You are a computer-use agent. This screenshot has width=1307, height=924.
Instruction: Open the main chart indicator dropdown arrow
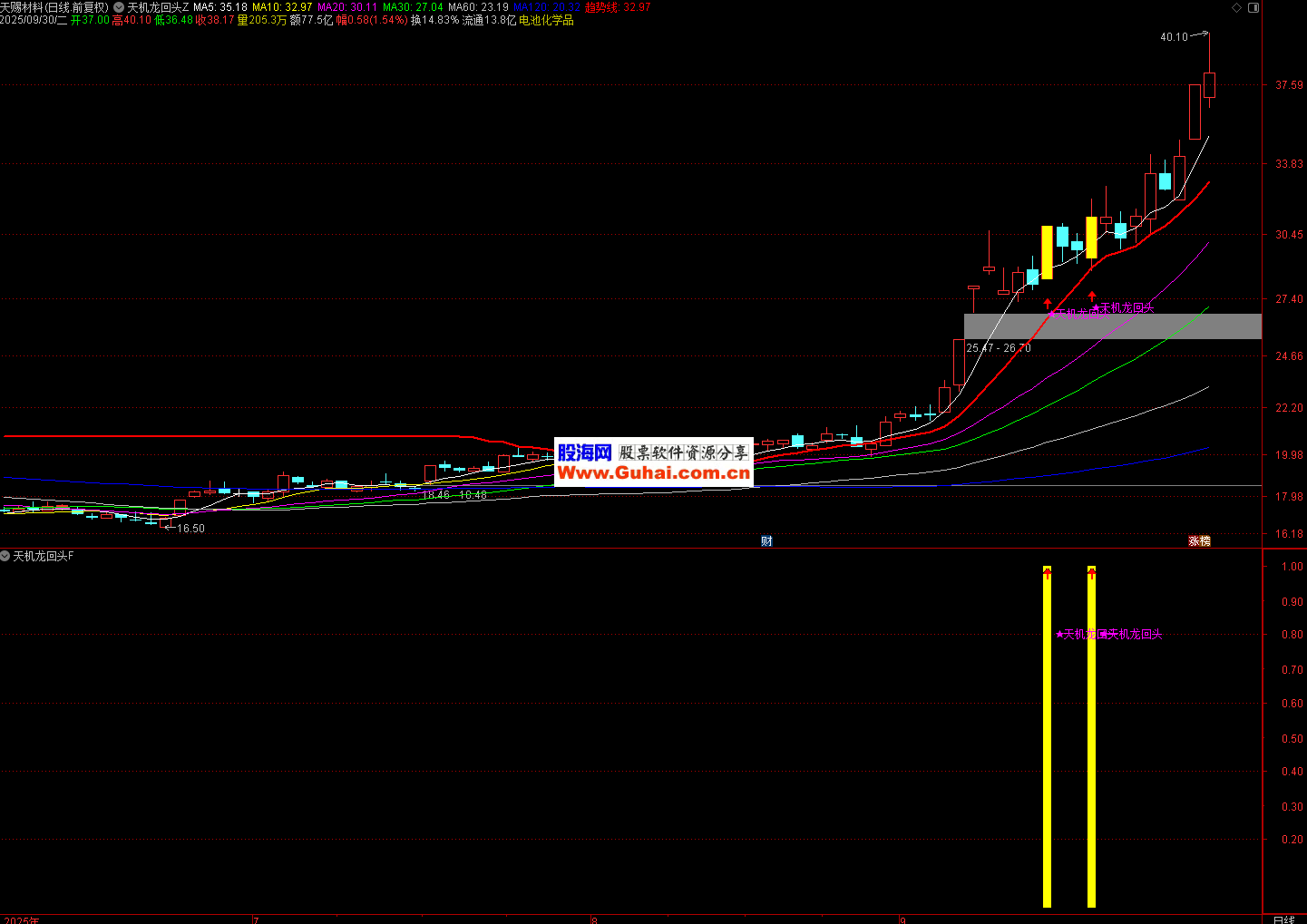[x=119, y=7]
